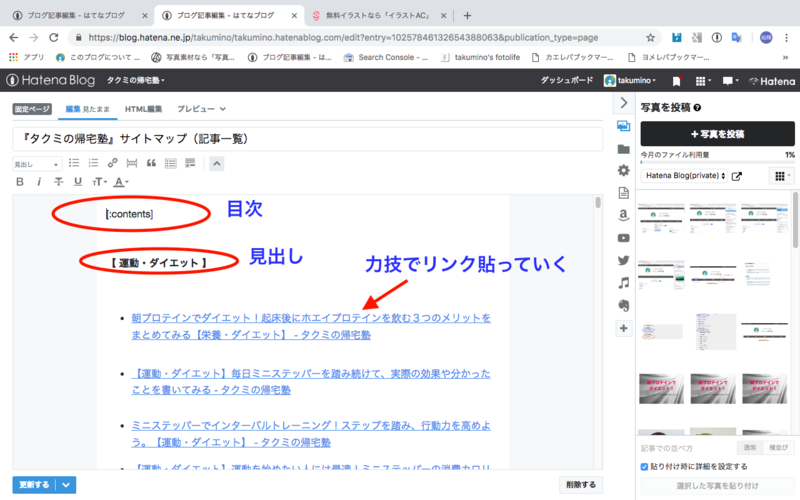Open dropdown arrow beside 更新する
This screenshot has height=500, width=800.
click(66, 485)
